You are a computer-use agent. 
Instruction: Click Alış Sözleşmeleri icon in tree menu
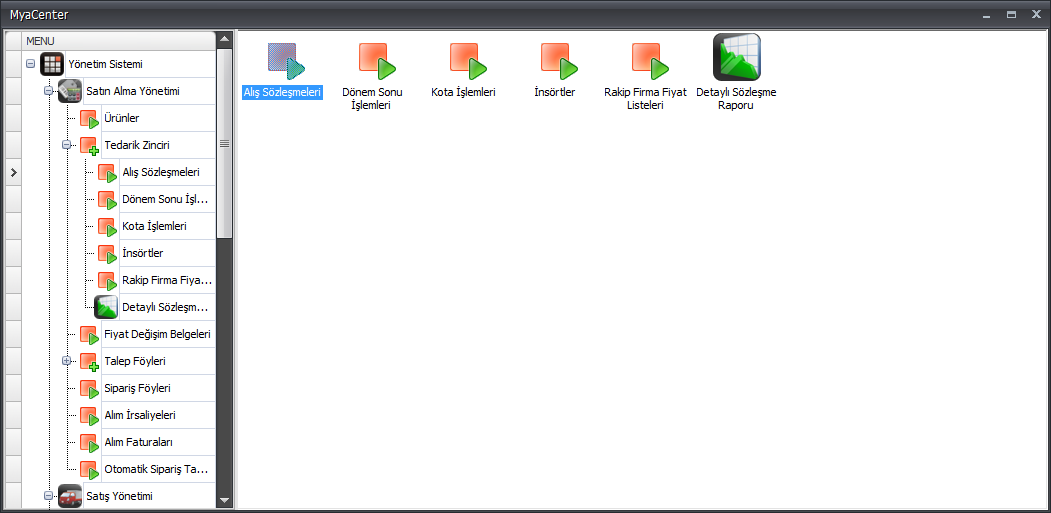tap(107, 173)
